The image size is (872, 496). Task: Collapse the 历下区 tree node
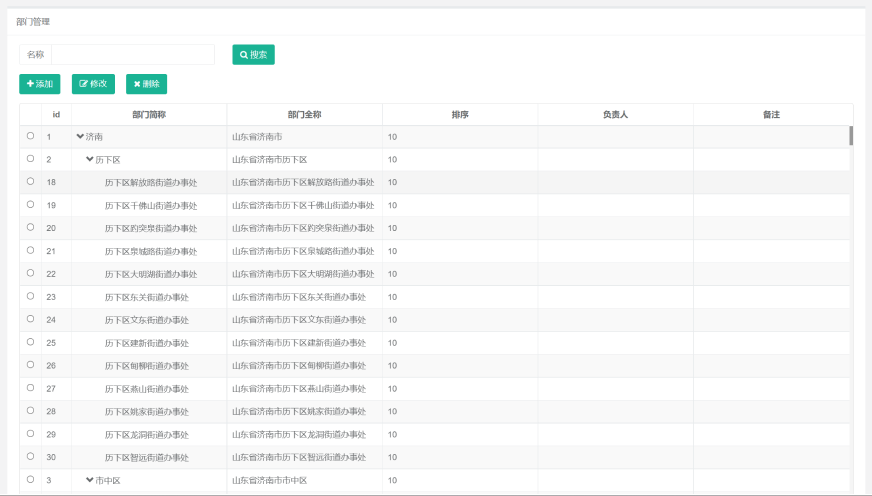(90, 159)
